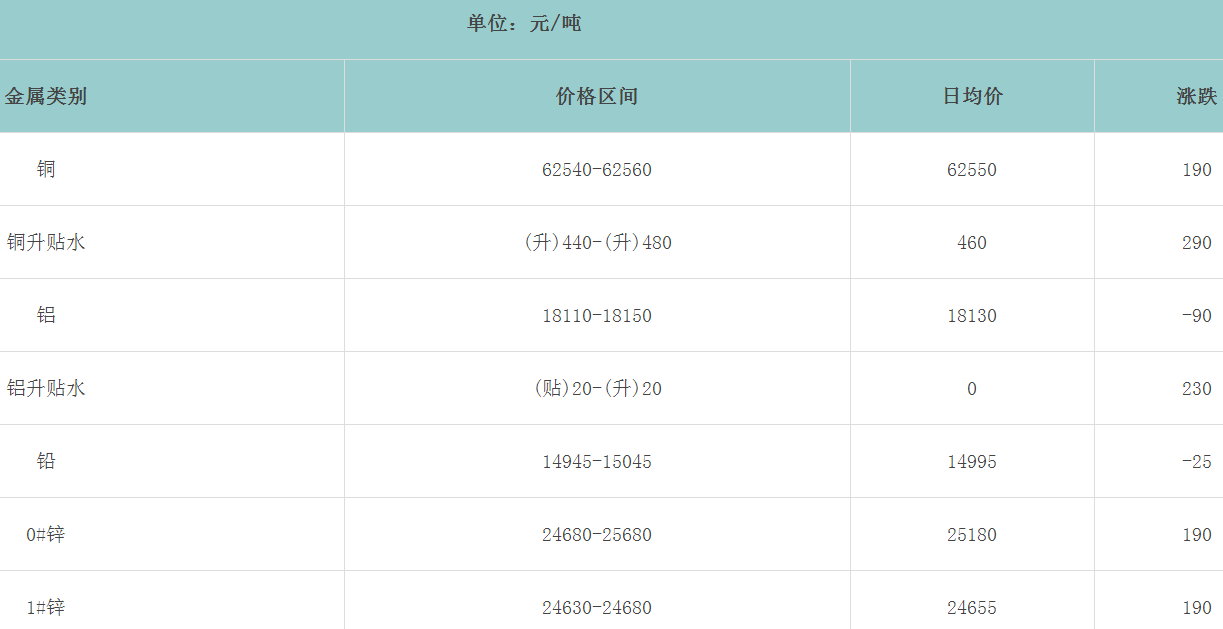Click aluminum price range 18110-18150
Screen dimensions: 1223x629
pos(597,316)
